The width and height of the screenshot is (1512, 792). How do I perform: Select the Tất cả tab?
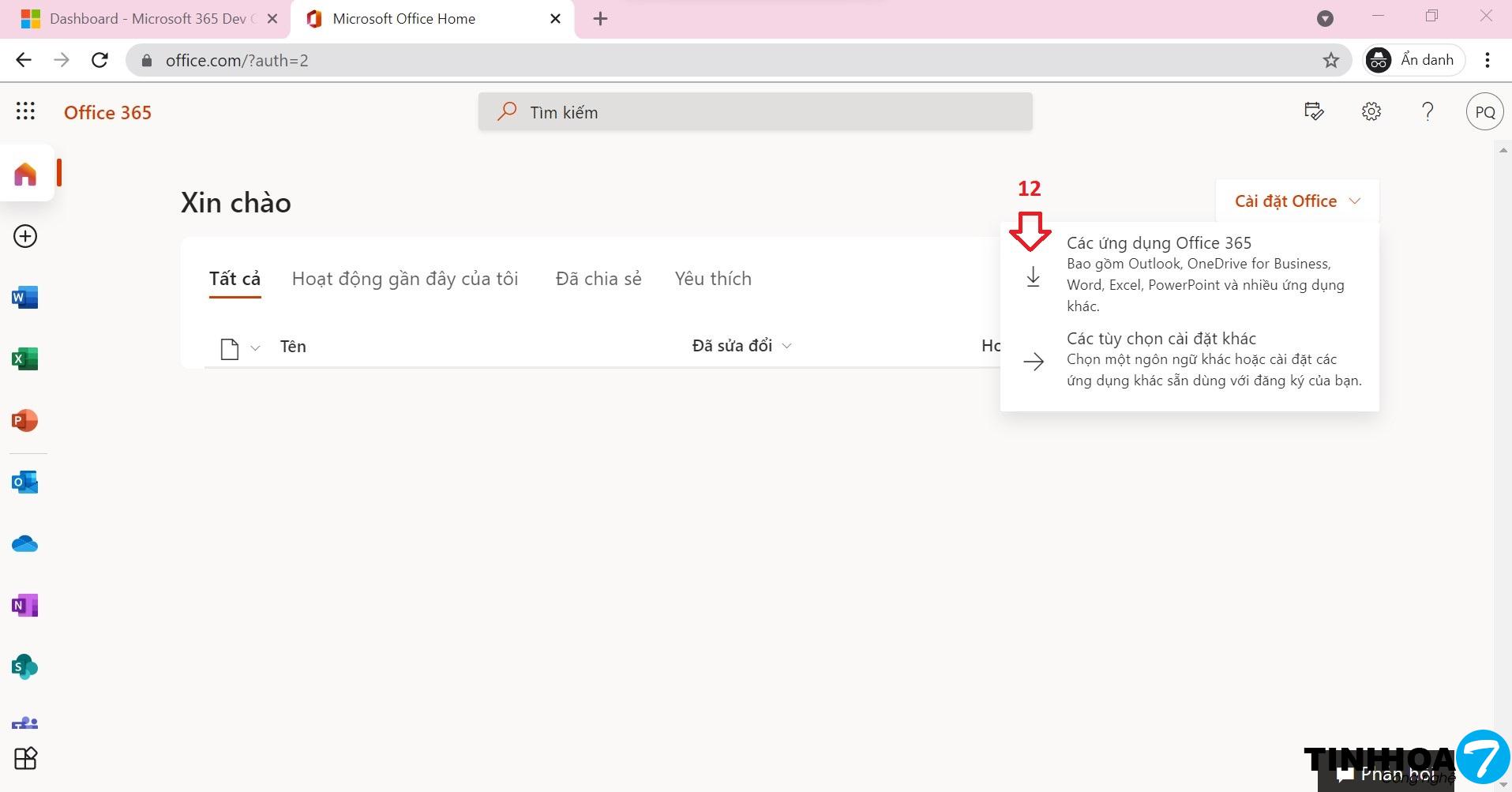point(234,279)
